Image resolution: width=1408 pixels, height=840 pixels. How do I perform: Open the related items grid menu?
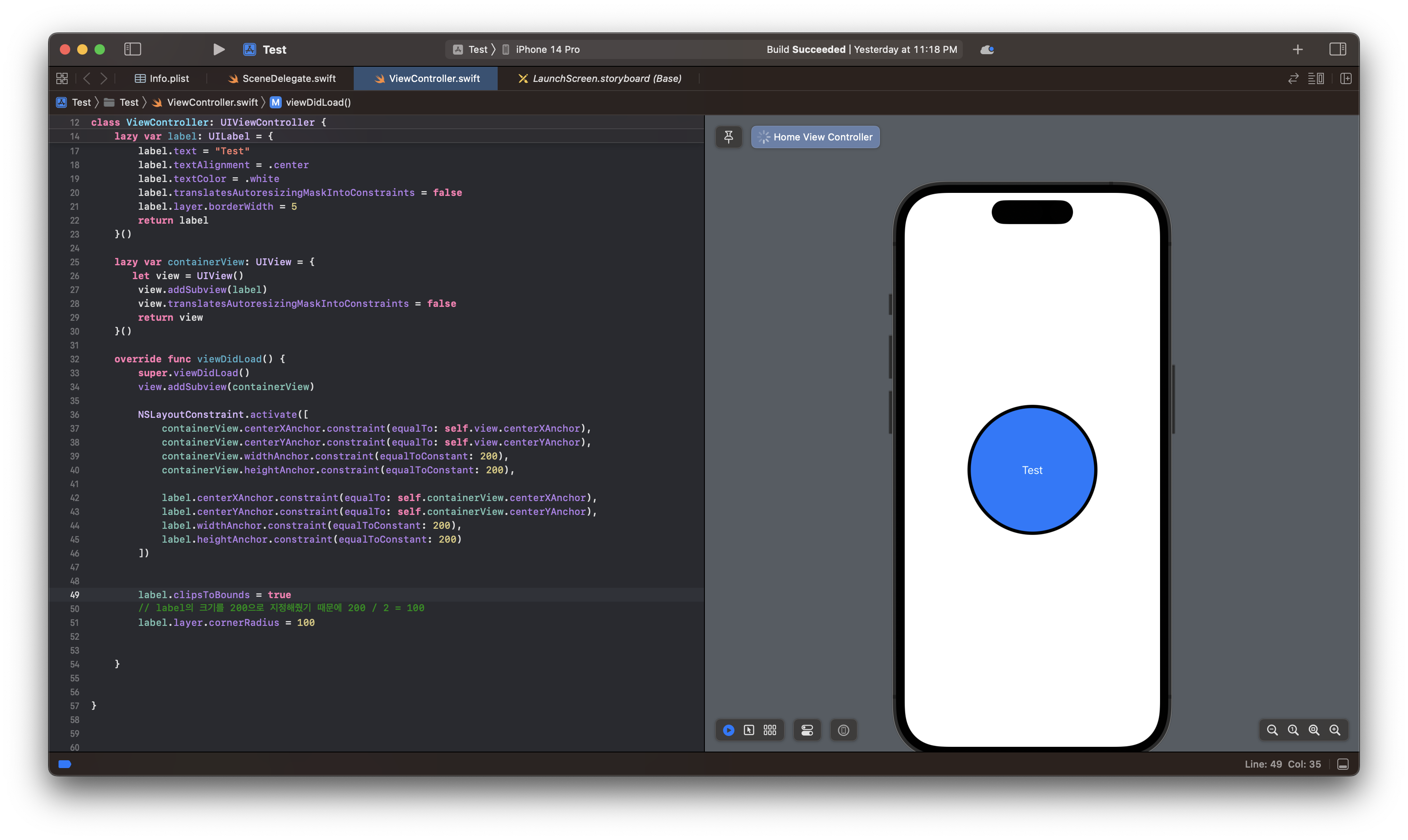62,79
